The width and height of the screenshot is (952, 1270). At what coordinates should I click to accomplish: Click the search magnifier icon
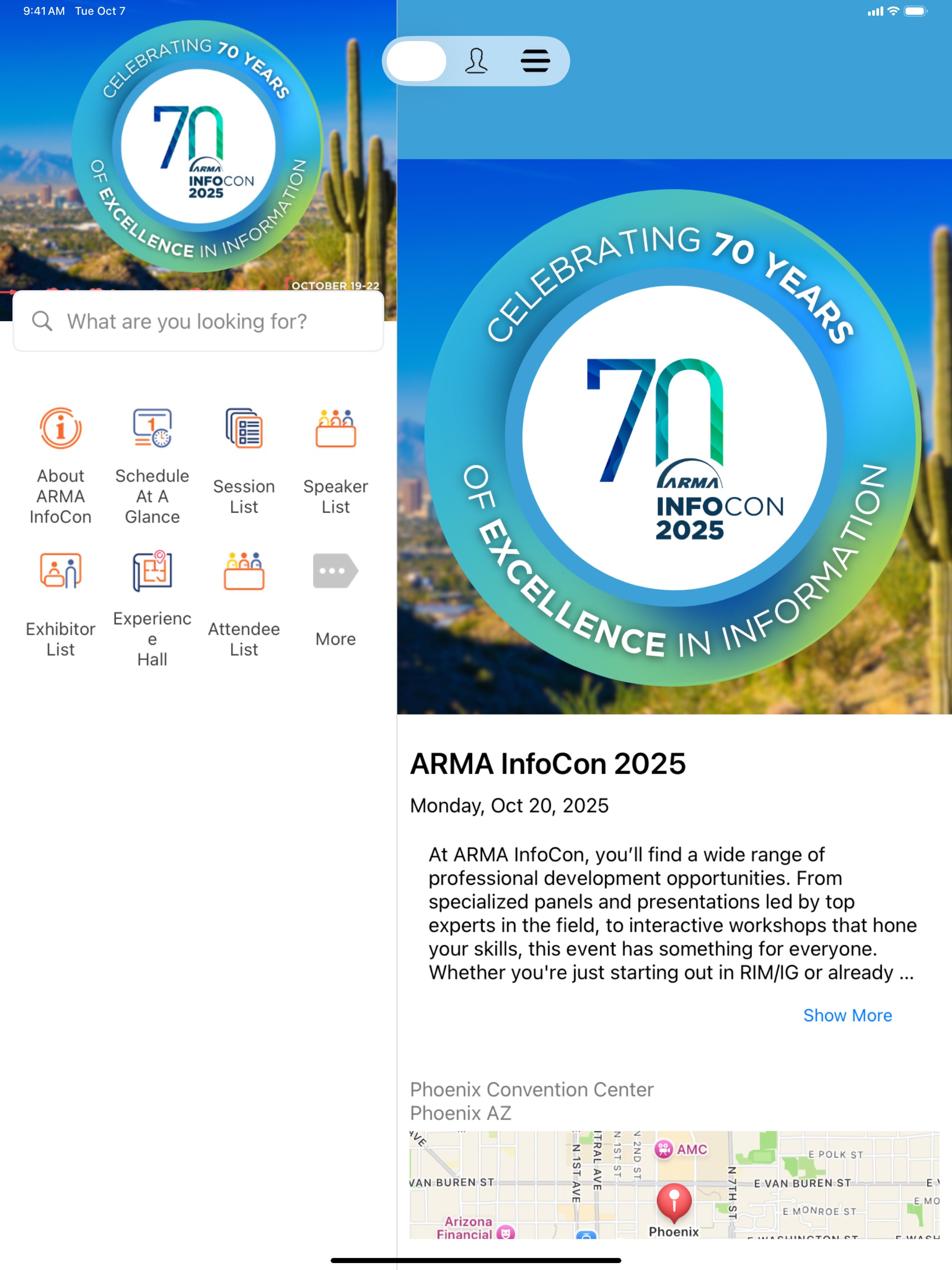tap(42, 321)
